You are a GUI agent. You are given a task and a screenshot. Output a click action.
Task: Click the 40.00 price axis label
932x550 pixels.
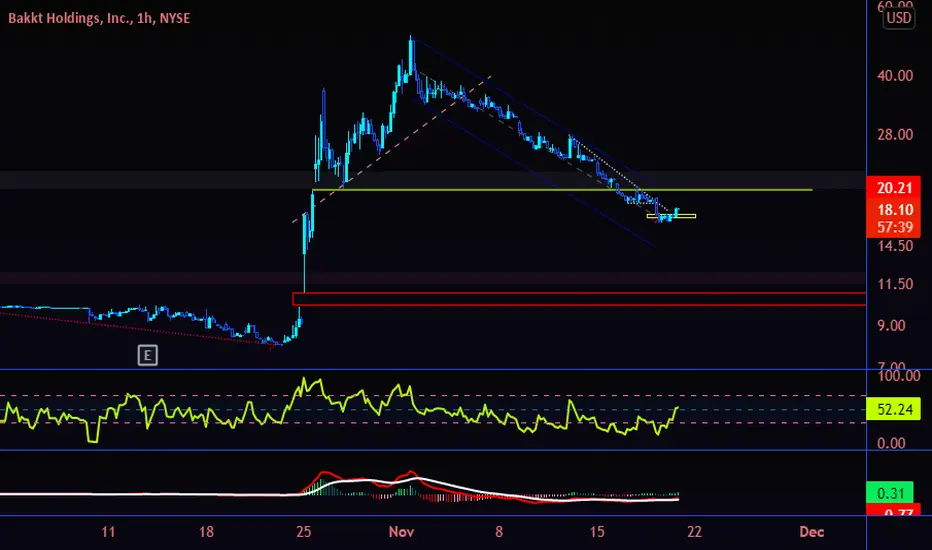(895, 76)
